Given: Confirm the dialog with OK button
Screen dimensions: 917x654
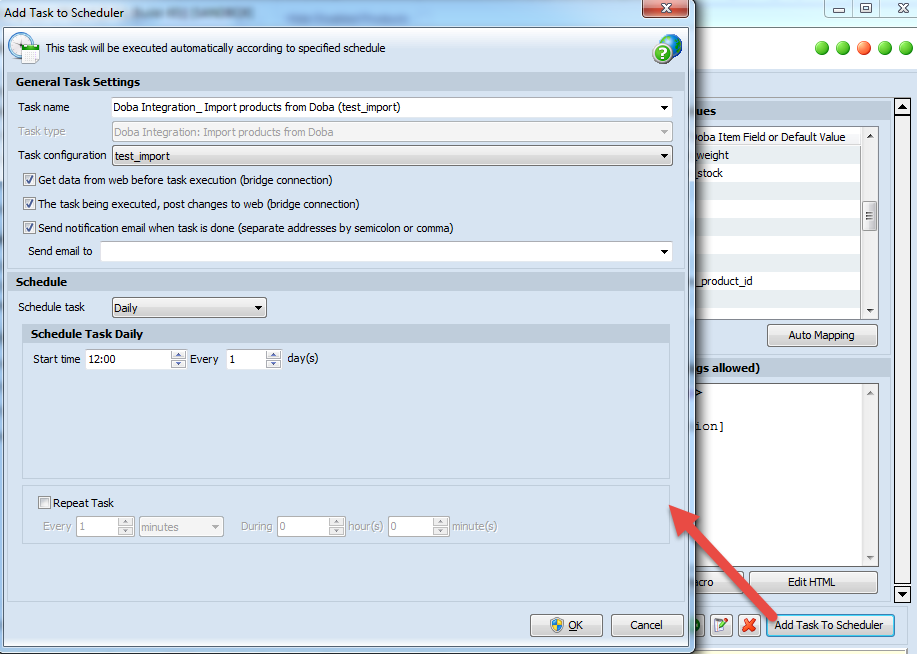Looking at the screenshot, I should pyautogui.click(x=566, y=625).
